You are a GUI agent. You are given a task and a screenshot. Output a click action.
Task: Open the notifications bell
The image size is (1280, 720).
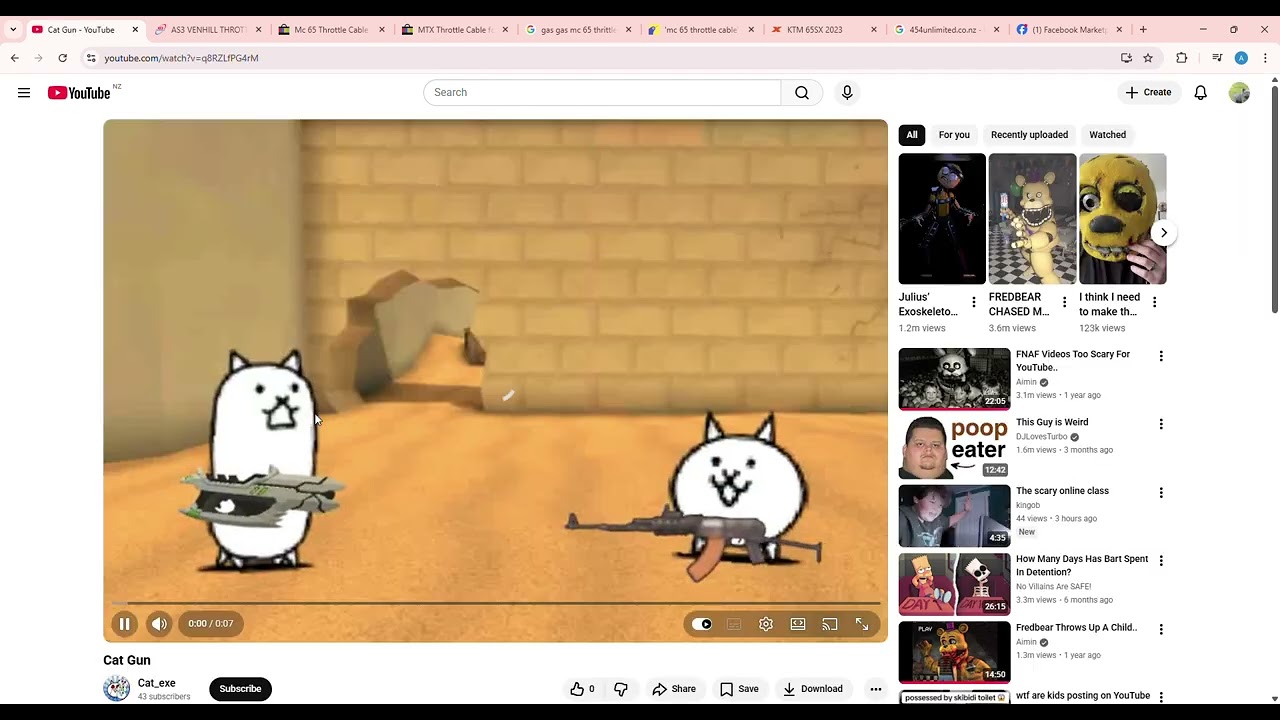coord(1200,93)
